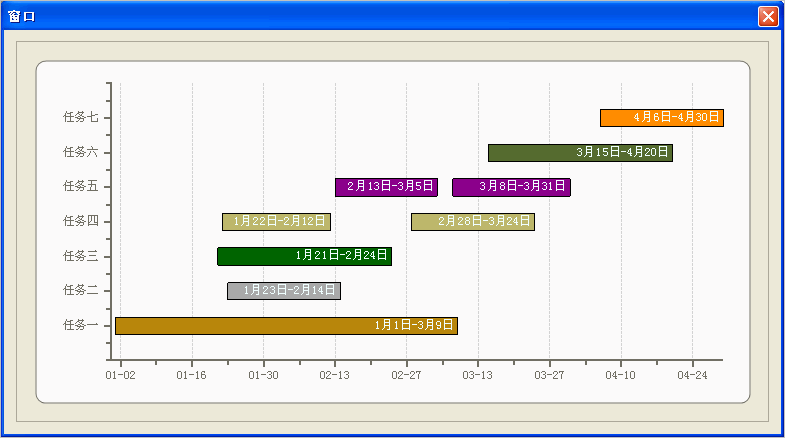Select the 任务六 row label

pyautogui.click(x=80, y=152)
